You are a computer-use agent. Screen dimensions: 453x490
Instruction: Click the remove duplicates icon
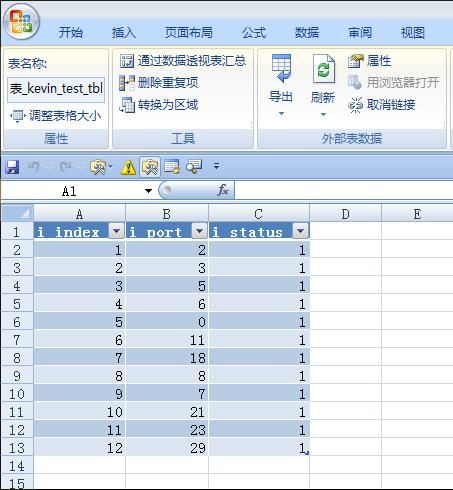pyautogui.click(x=127, y=83)
